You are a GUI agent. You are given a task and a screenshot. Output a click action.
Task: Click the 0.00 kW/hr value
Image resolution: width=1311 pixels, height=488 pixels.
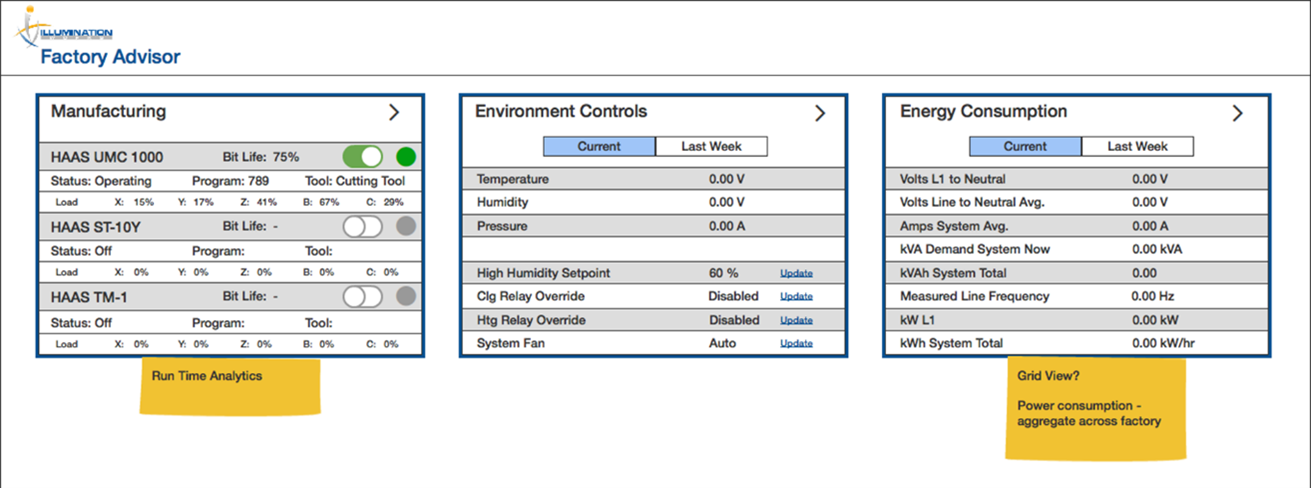pyautogui.click(x=1164, y=344)
